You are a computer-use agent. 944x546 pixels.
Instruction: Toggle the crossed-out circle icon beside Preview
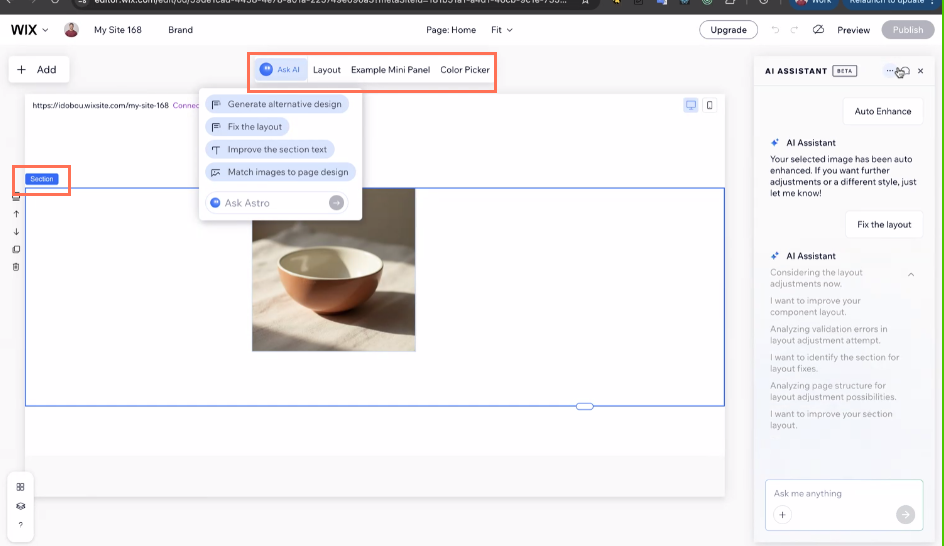pyautogui.click(x=818, y=30)
